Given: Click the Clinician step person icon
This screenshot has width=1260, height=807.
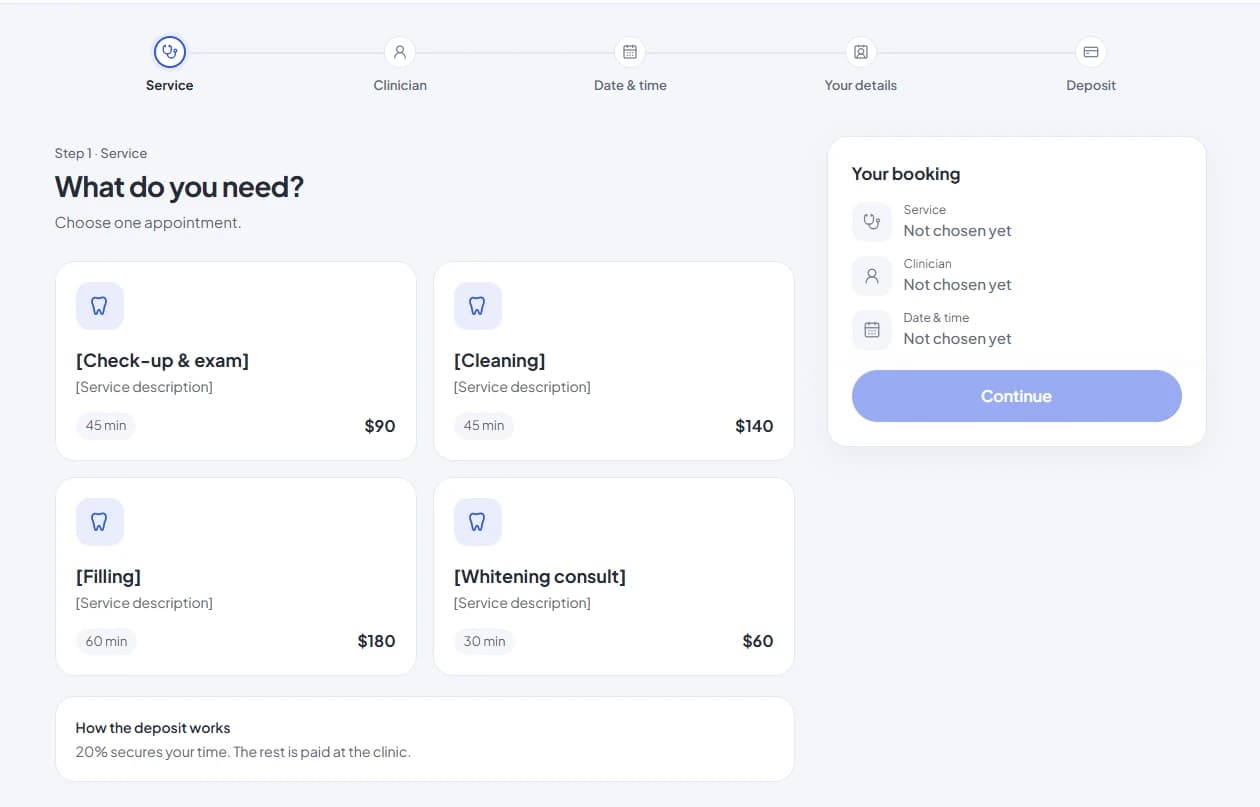Looking at the screenshot, I should click(x=400, y=52).
